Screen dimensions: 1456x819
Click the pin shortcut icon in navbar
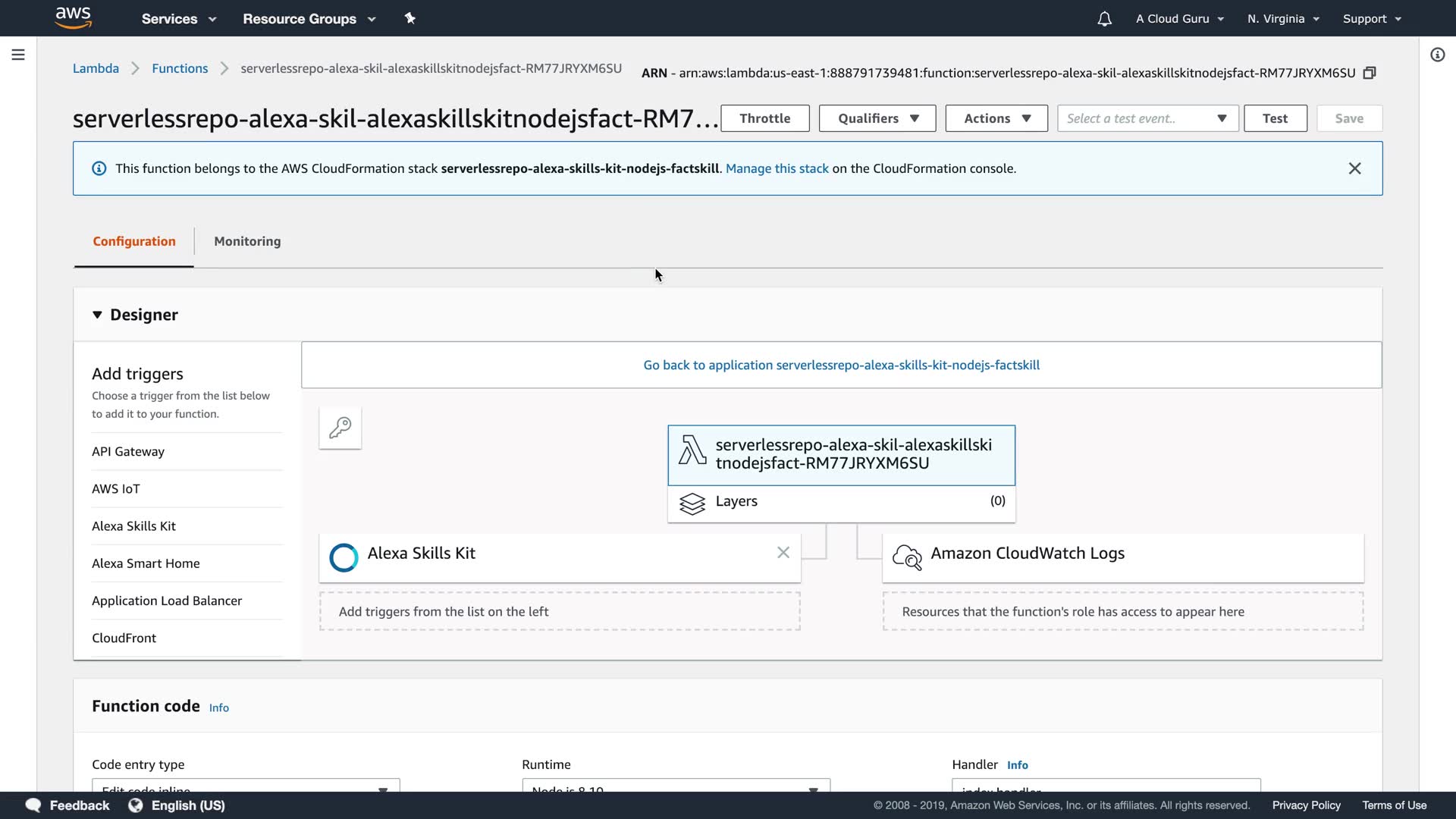point(410,18)
